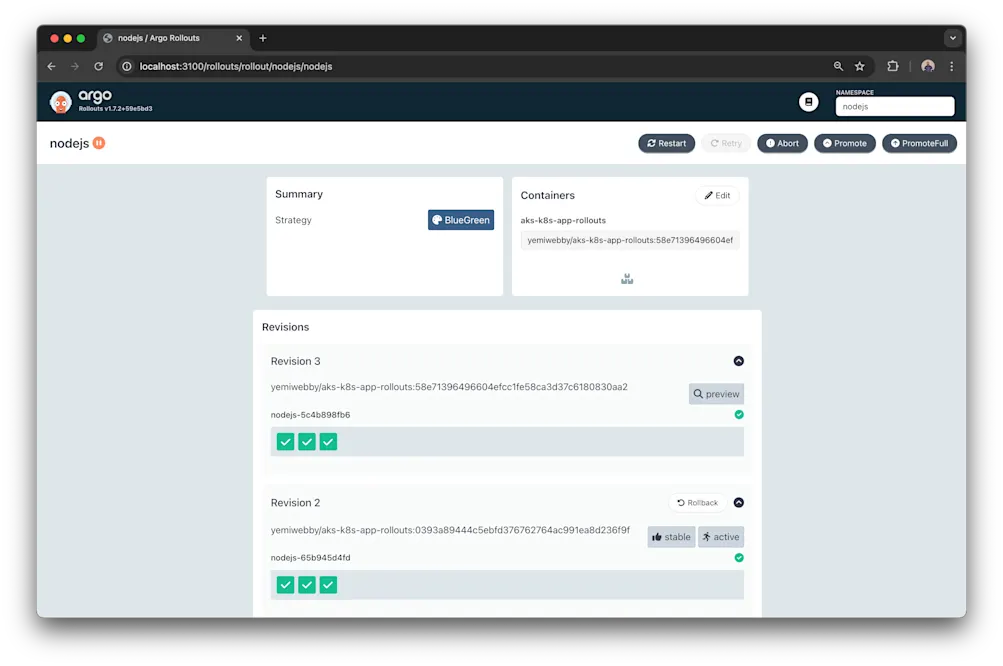Open a new browser tab with plus
This screenshot has height=666, width=1003.
point(263,38)
